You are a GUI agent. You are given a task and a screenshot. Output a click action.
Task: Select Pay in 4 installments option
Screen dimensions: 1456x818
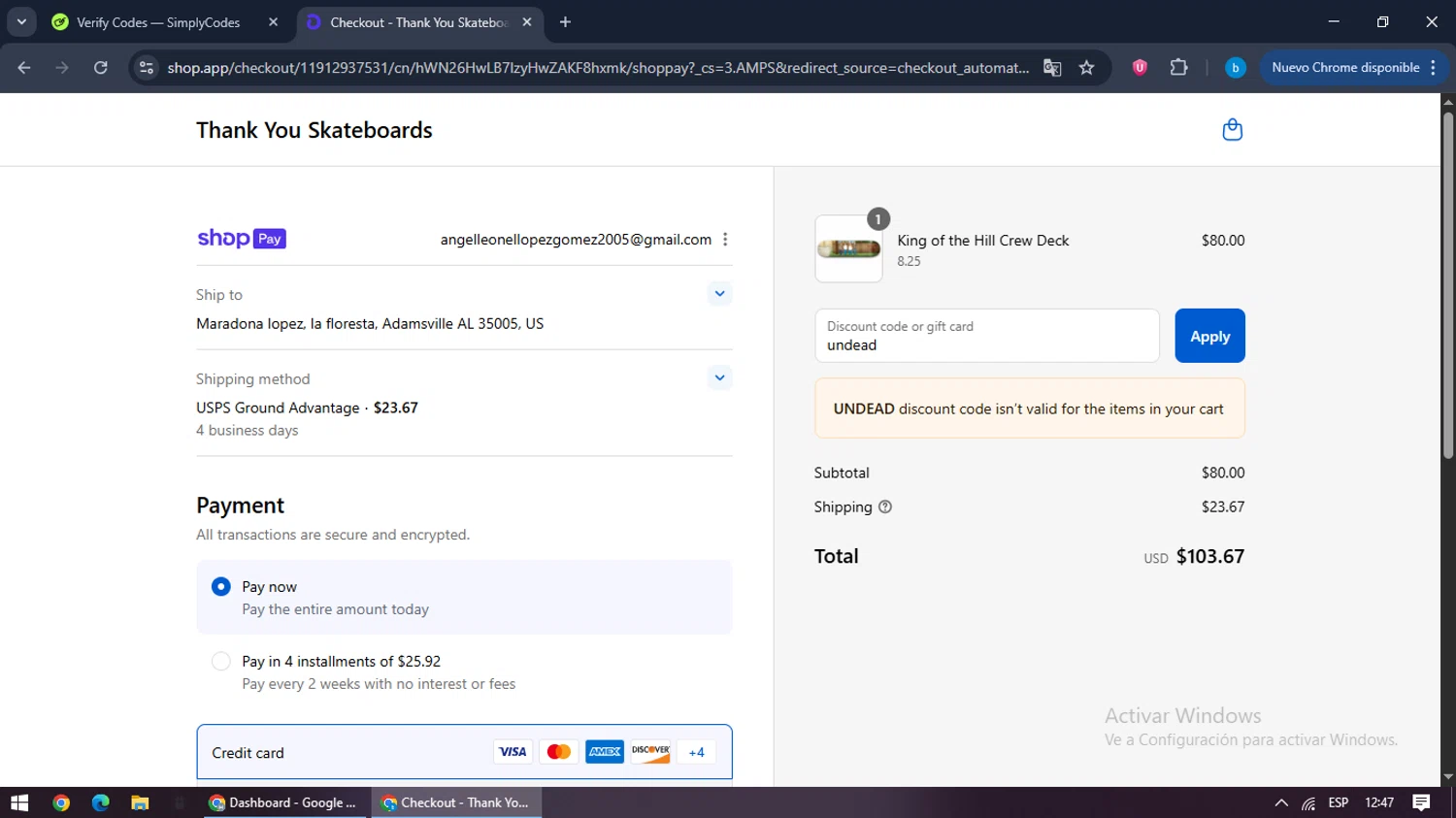click(464, 672)
